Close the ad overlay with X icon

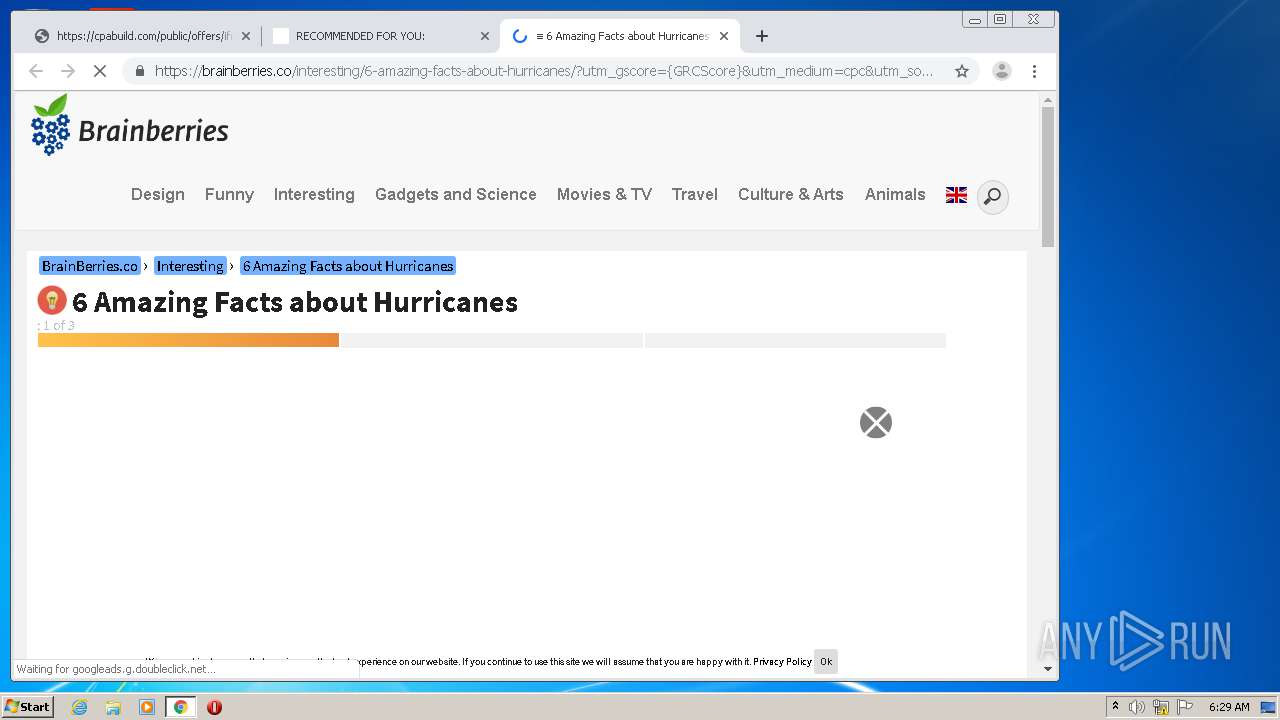point(875,423)
